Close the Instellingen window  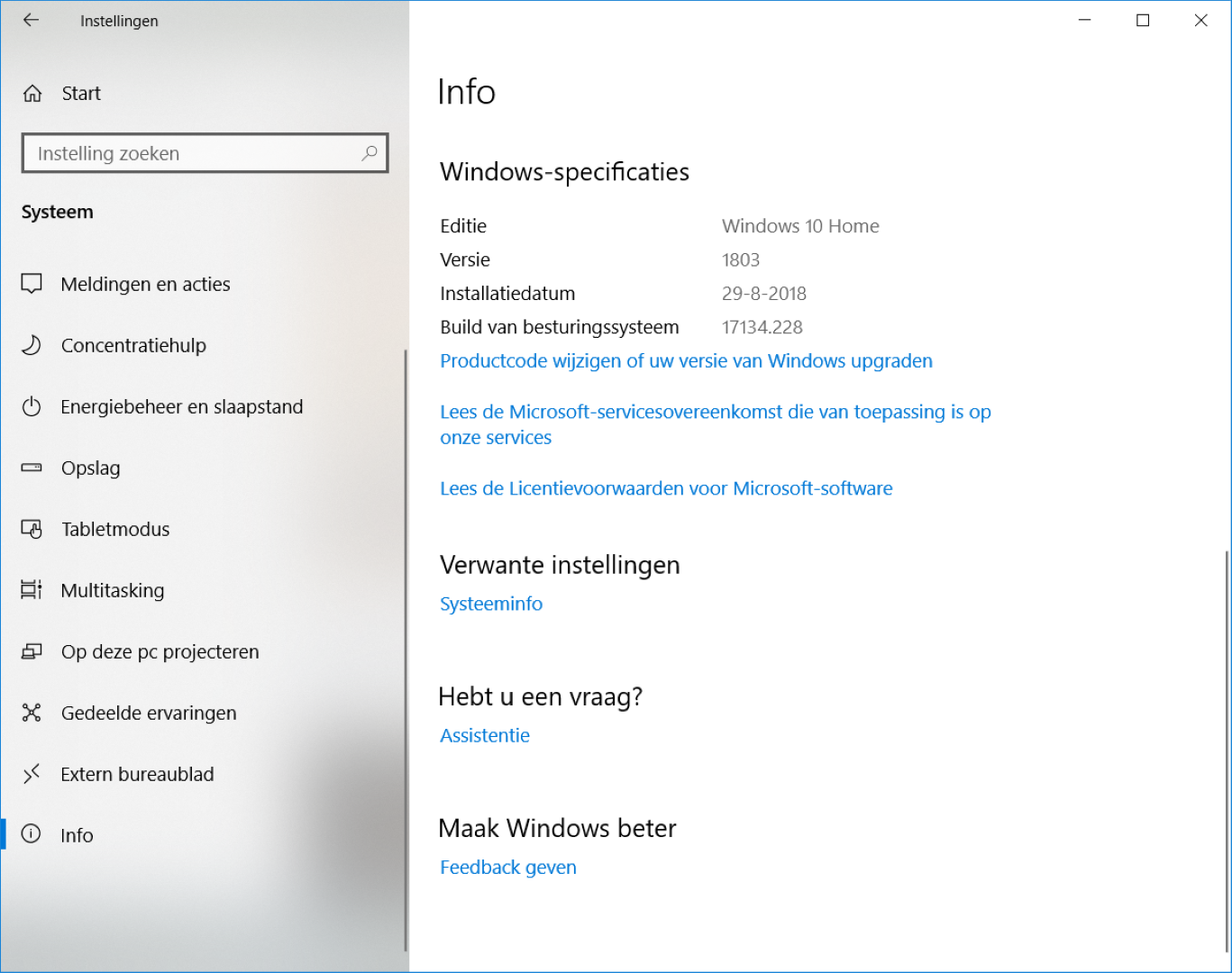[x=1200, y=21]
